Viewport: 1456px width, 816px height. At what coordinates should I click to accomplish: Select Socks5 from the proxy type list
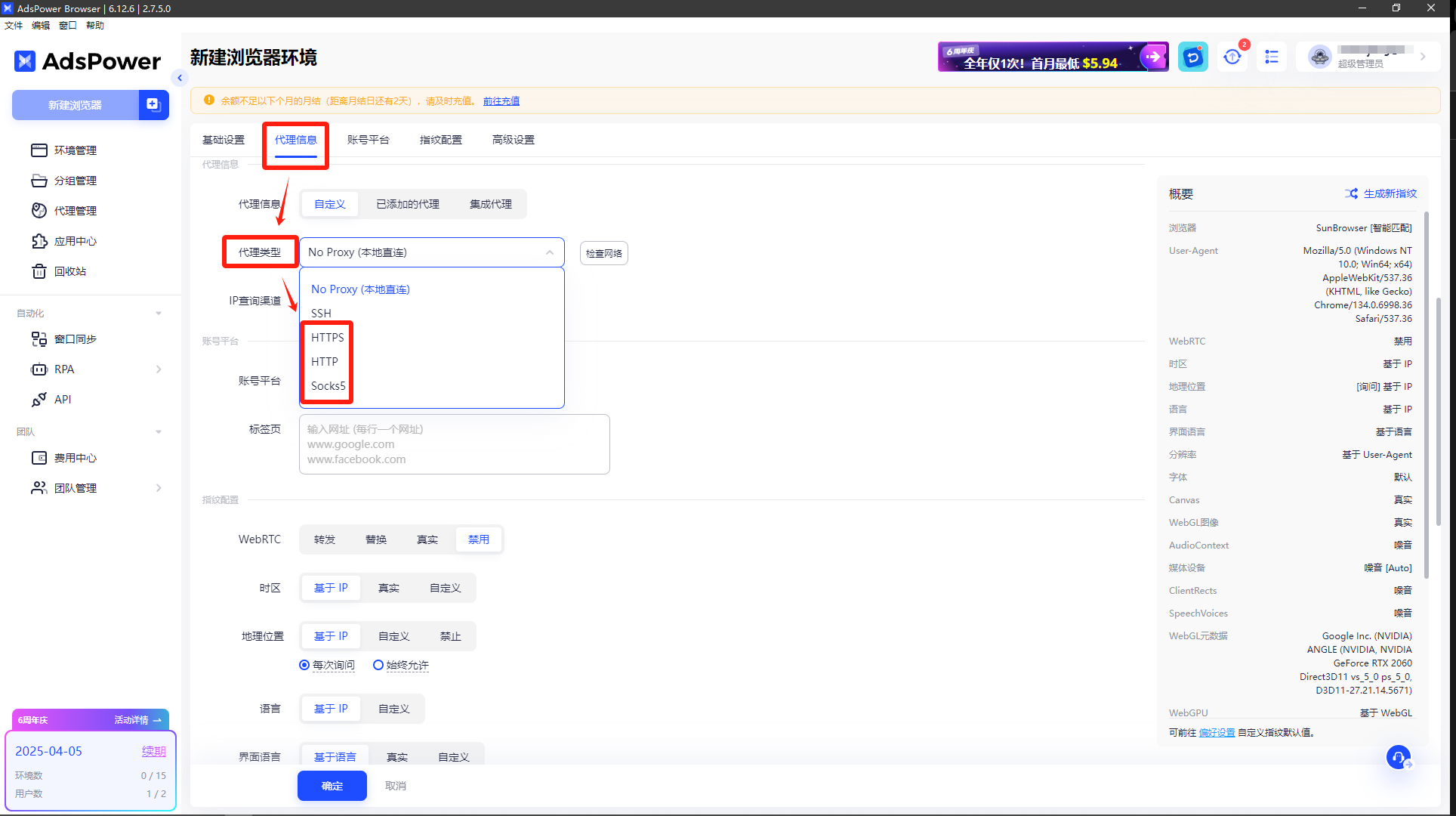coord(327,385)
